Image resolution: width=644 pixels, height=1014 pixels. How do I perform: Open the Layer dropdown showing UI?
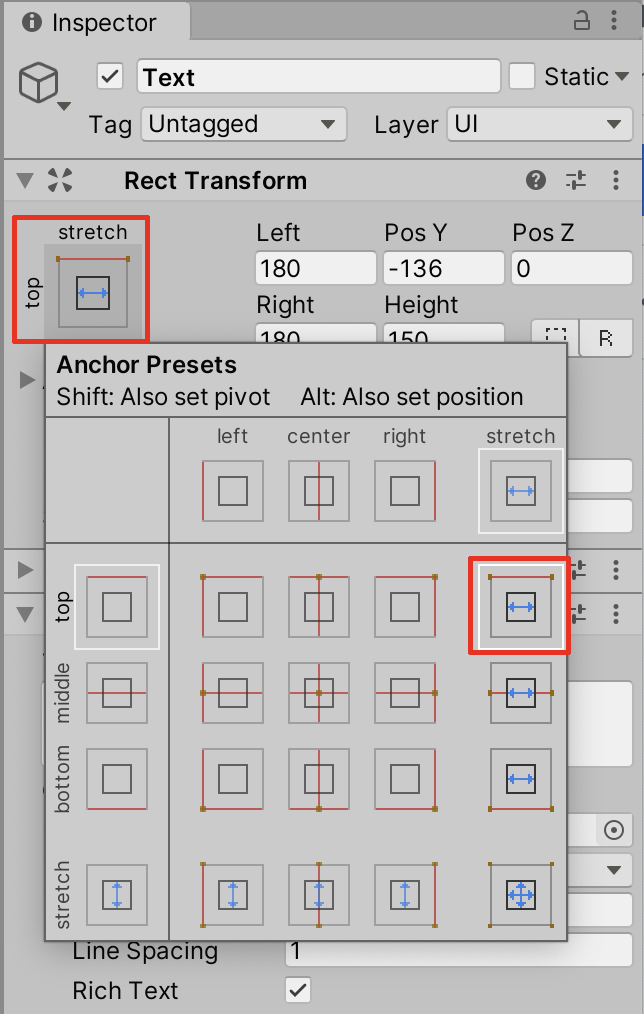(x=538, y=125)
